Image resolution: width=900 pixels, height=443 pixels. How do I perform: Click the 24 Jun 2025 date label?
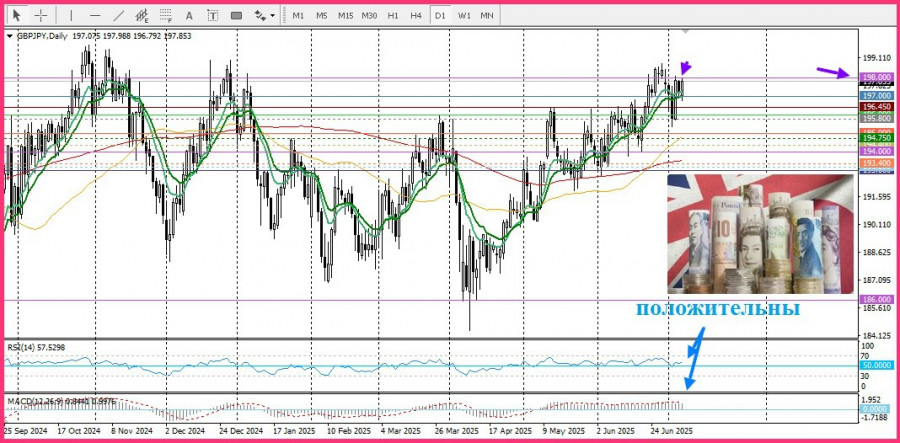[673, 430]
